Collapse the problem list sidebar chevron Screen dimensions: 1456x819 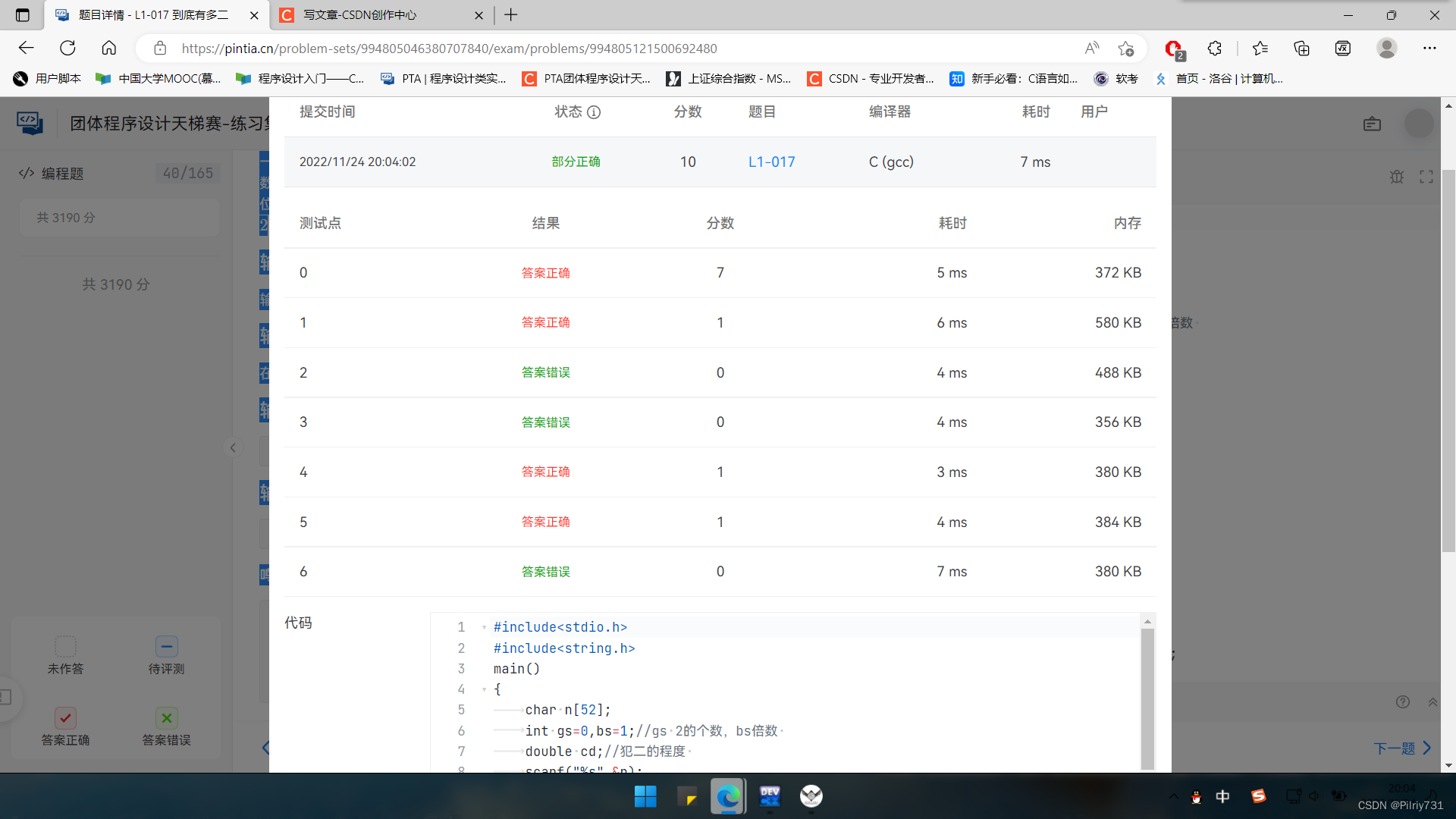pyautogui.click(x=234, y=447)
